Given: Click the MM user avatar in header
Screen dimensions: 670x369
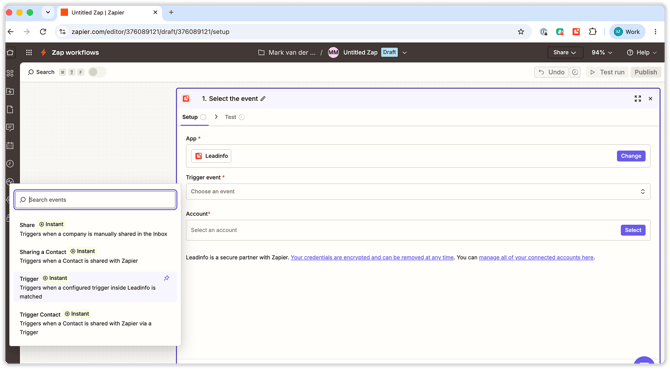Looking at the screenshot, I should (x=333, y=53).
